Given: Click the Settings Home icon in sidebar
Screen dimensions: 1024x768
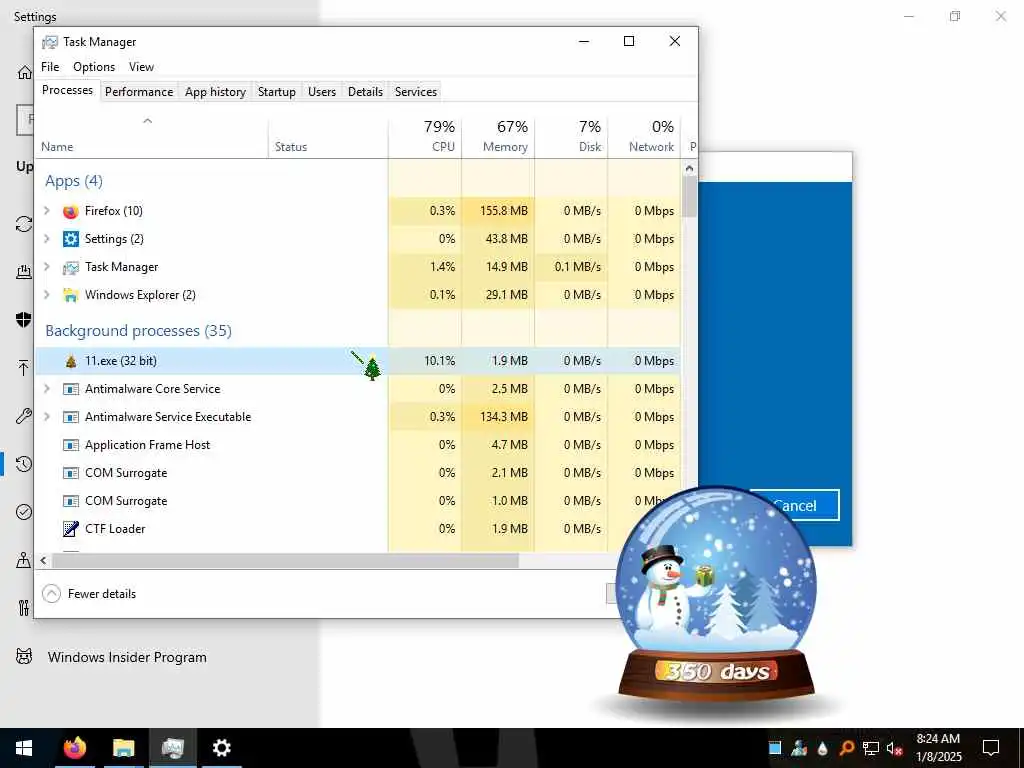Looking at the screenshot, I should (x=24, y=72).
